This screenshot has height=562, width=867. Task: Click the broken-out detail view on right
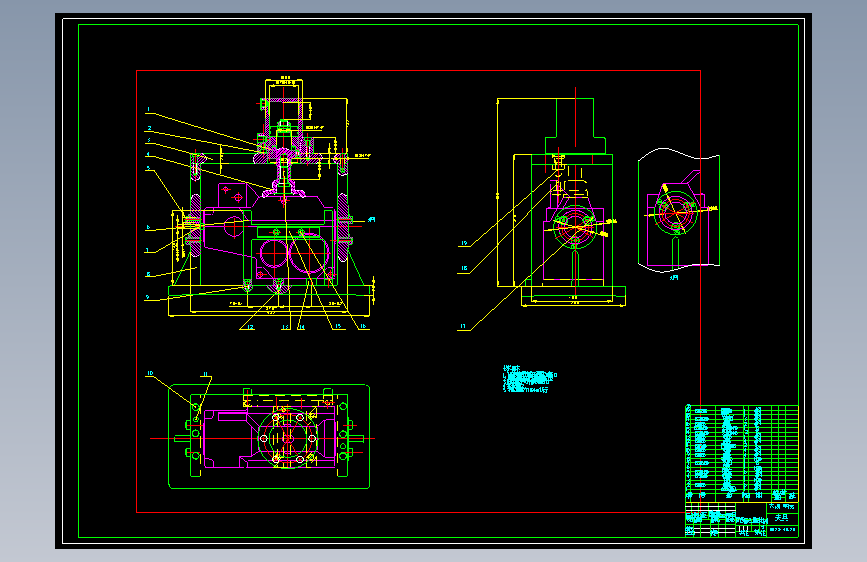pos(679,210)
